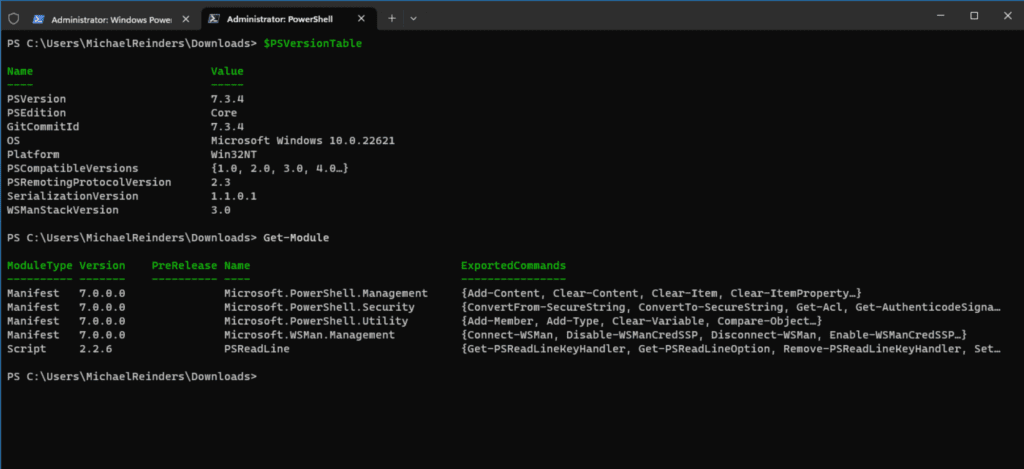
Task: Click the SerializationVersion value 1.1.0.1
Action: (233, 196)
